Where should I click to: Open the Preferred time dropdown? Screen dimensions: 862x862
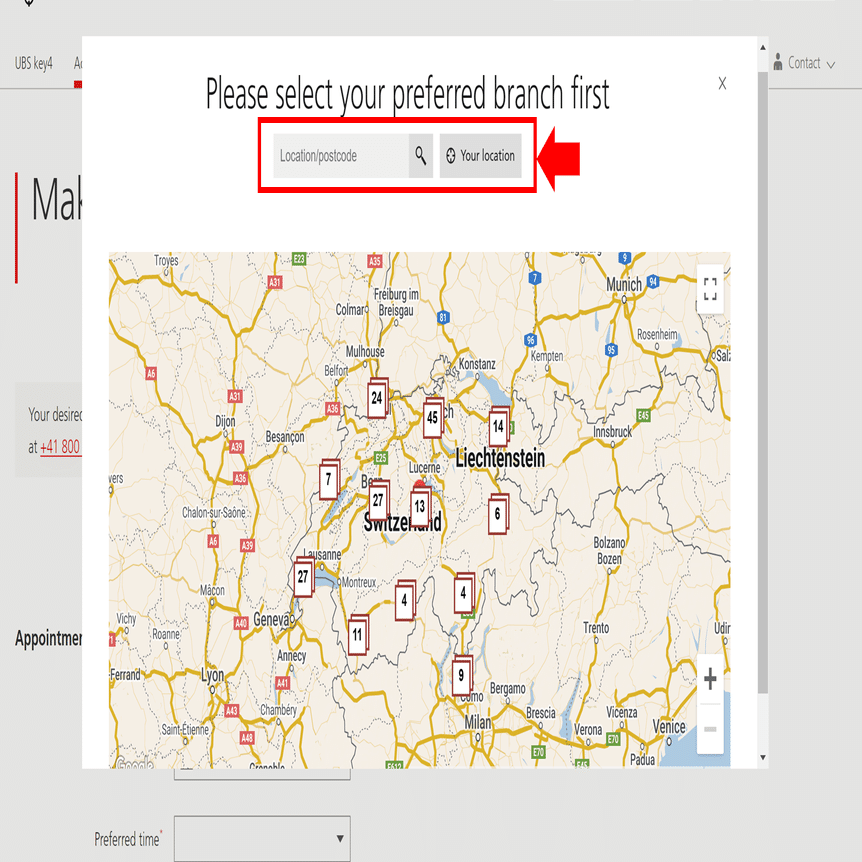pyautogui.click(x=262, y=838)
